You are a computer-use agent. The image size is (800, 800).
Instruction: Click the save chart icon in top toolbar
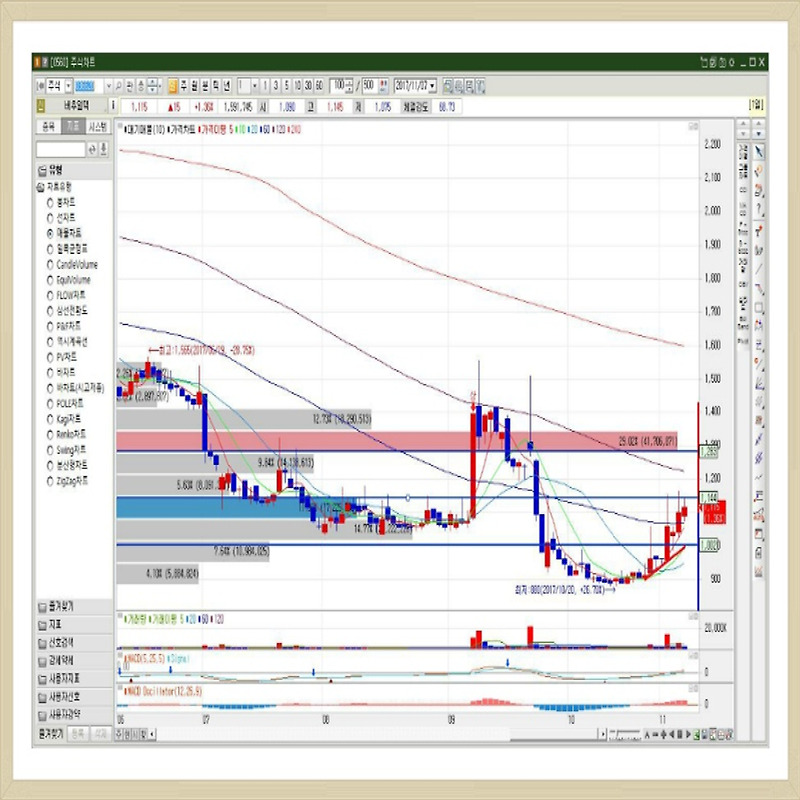[x=469, y=86]
